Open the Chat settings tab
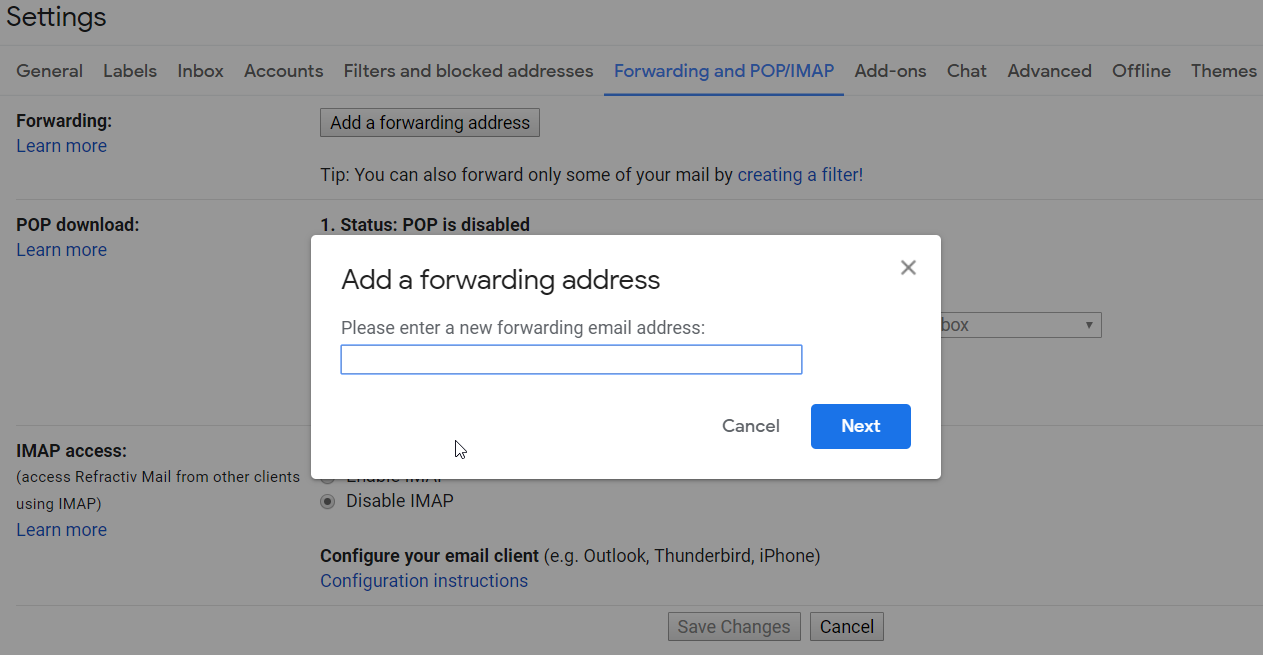The width and height of the screenshot is (1263, 655). (967, 71)
